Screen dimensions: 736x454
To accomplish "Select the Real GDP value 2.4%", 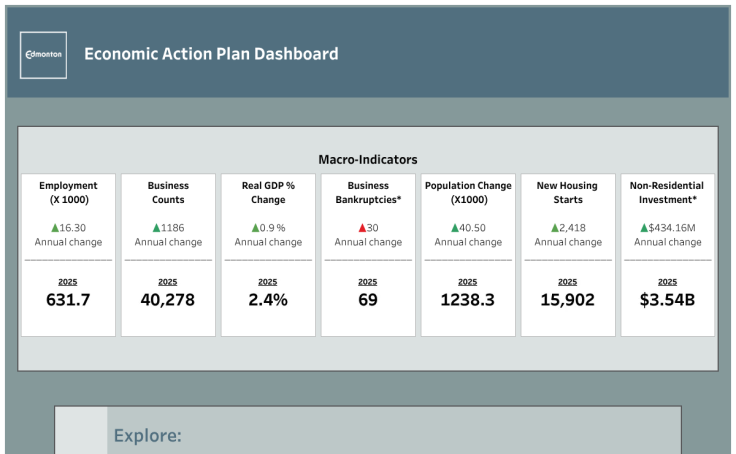I will click(268, 300).
